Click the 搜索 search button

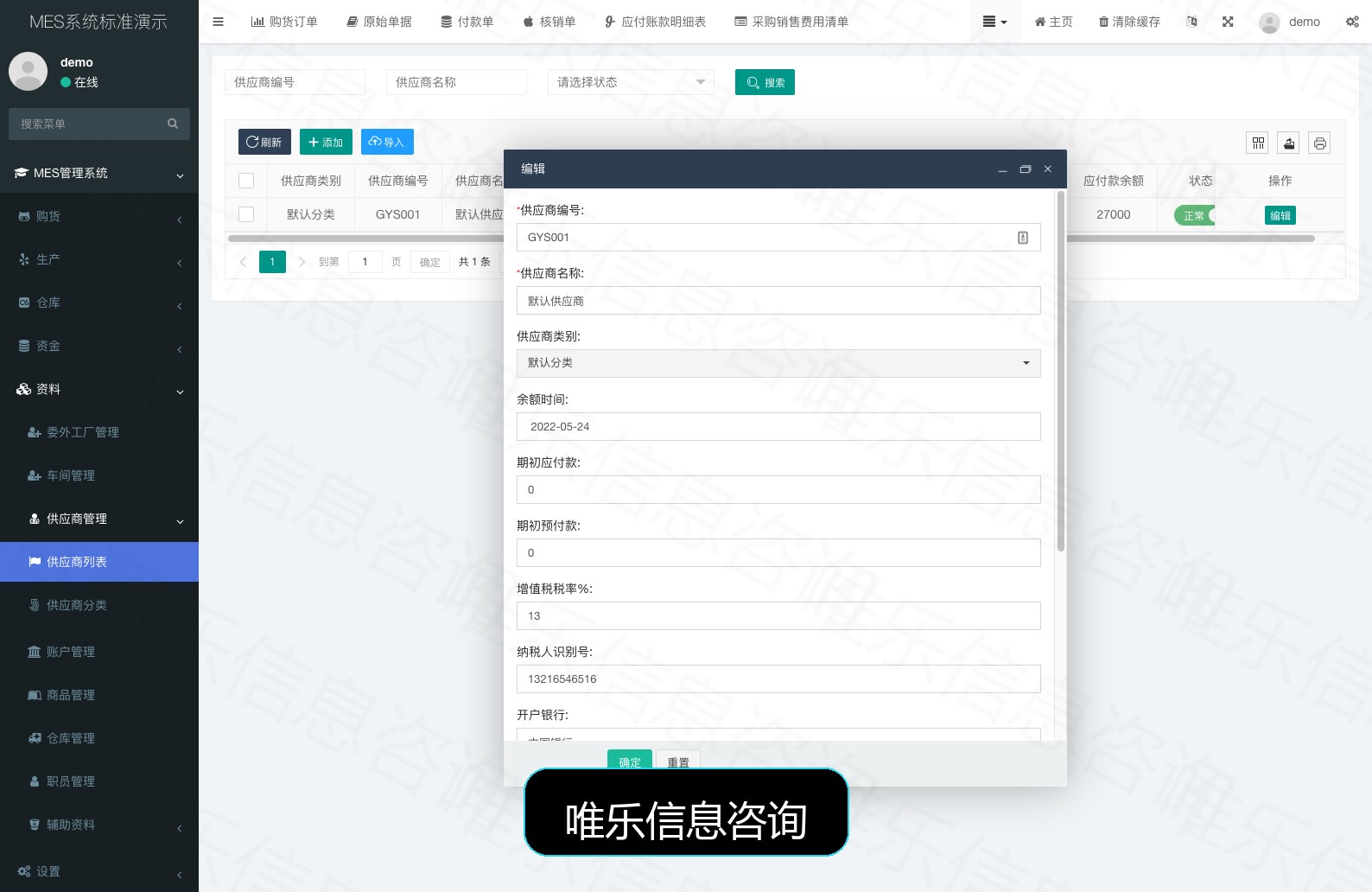coord(765,82)
